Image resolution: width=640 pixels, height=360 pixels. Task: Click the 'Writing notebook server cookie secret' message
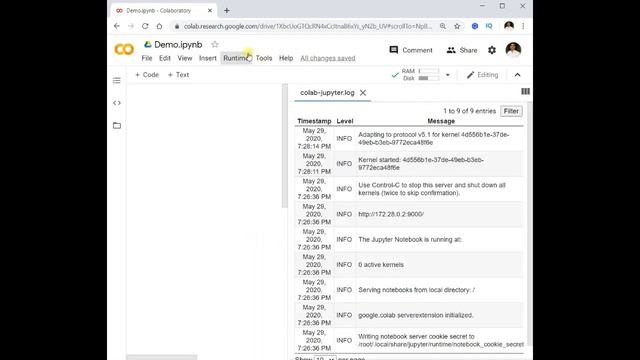click(441, 340)
